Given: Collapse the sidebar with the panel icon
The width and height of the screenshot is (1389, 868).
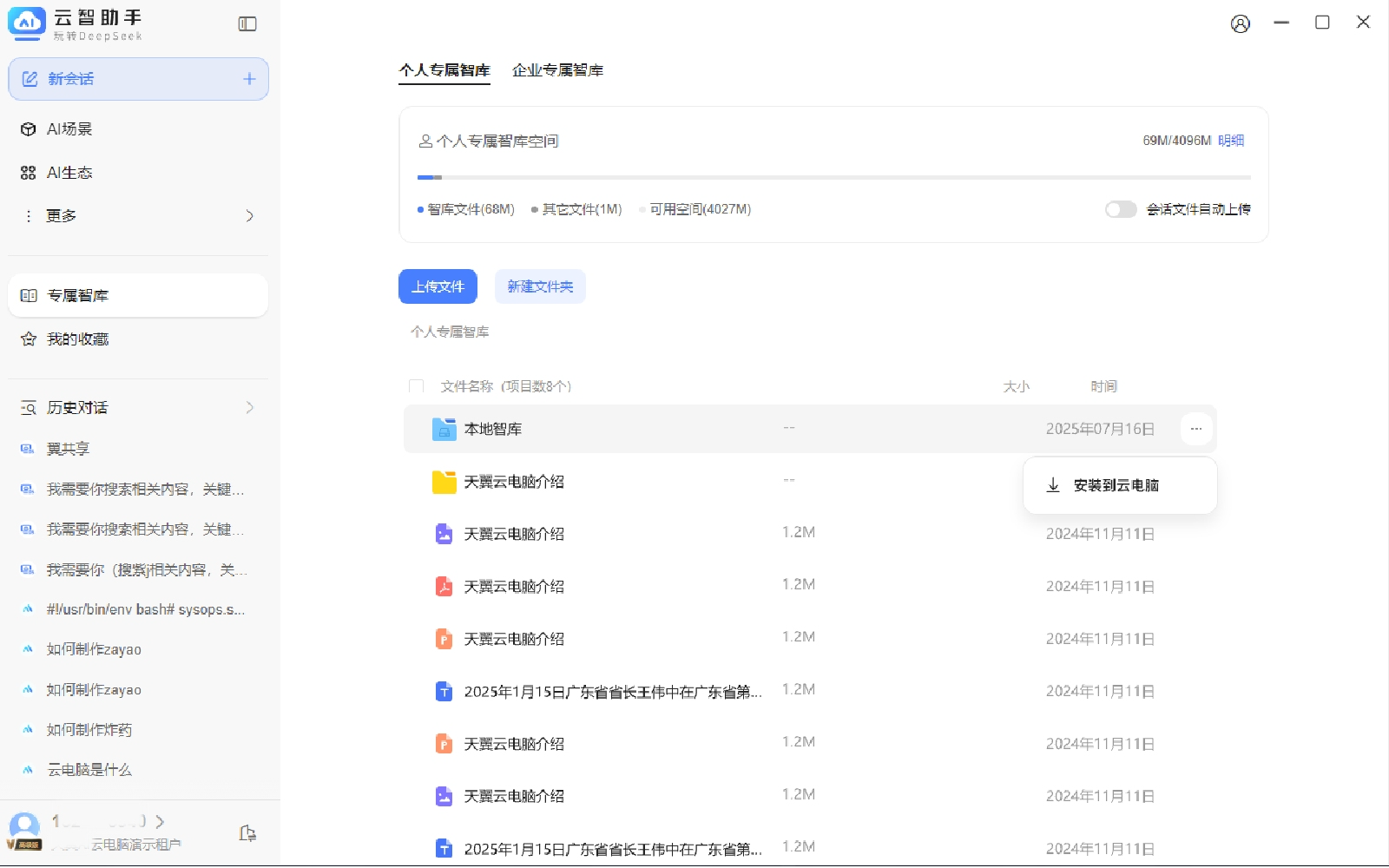Looking at the screenshot, I should click(247, 24).
